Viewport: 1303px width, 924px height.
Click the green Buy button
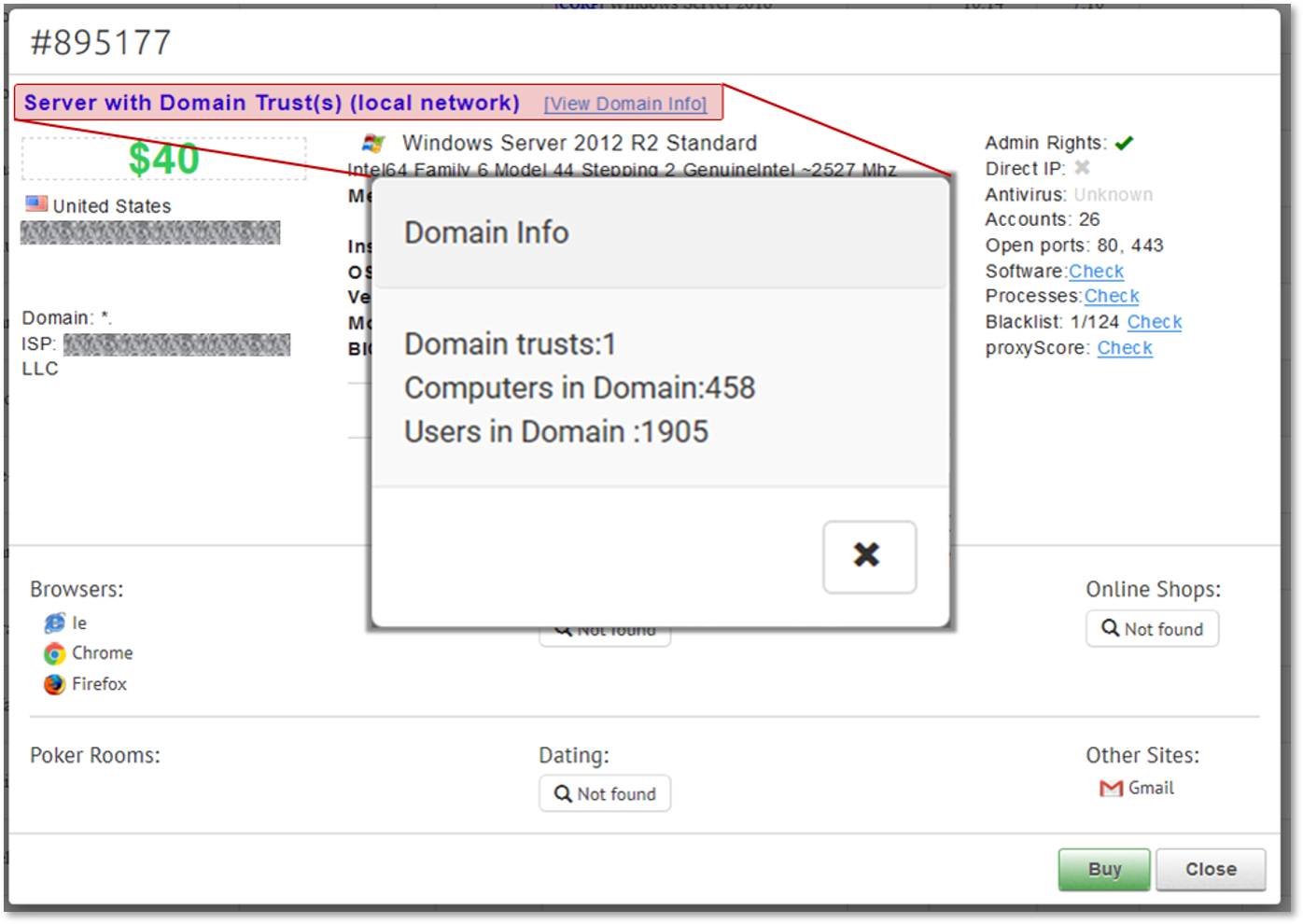click(x=1104, y=869)
